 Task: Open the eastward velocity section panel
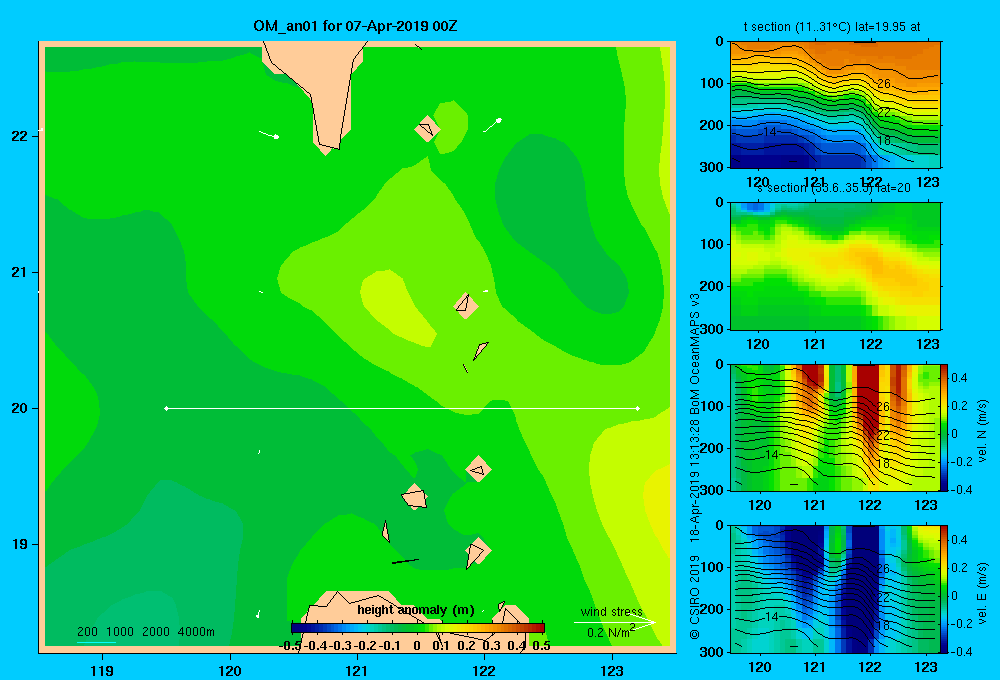point(835,589)
